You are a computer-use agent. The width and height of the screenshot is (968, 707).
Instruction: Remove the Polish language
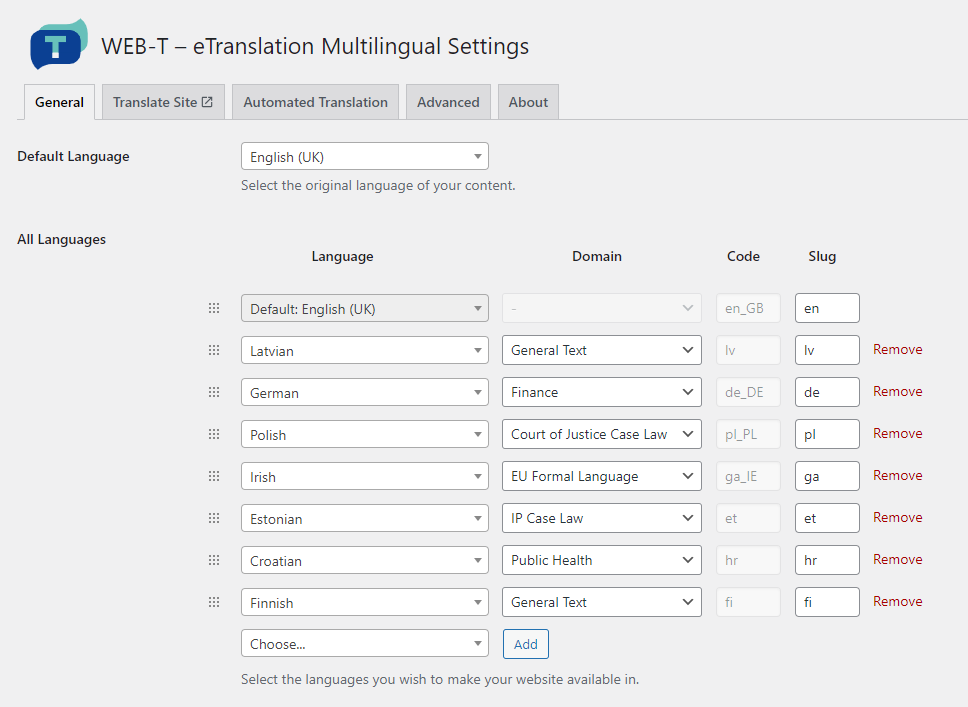(x=898, y=433)
